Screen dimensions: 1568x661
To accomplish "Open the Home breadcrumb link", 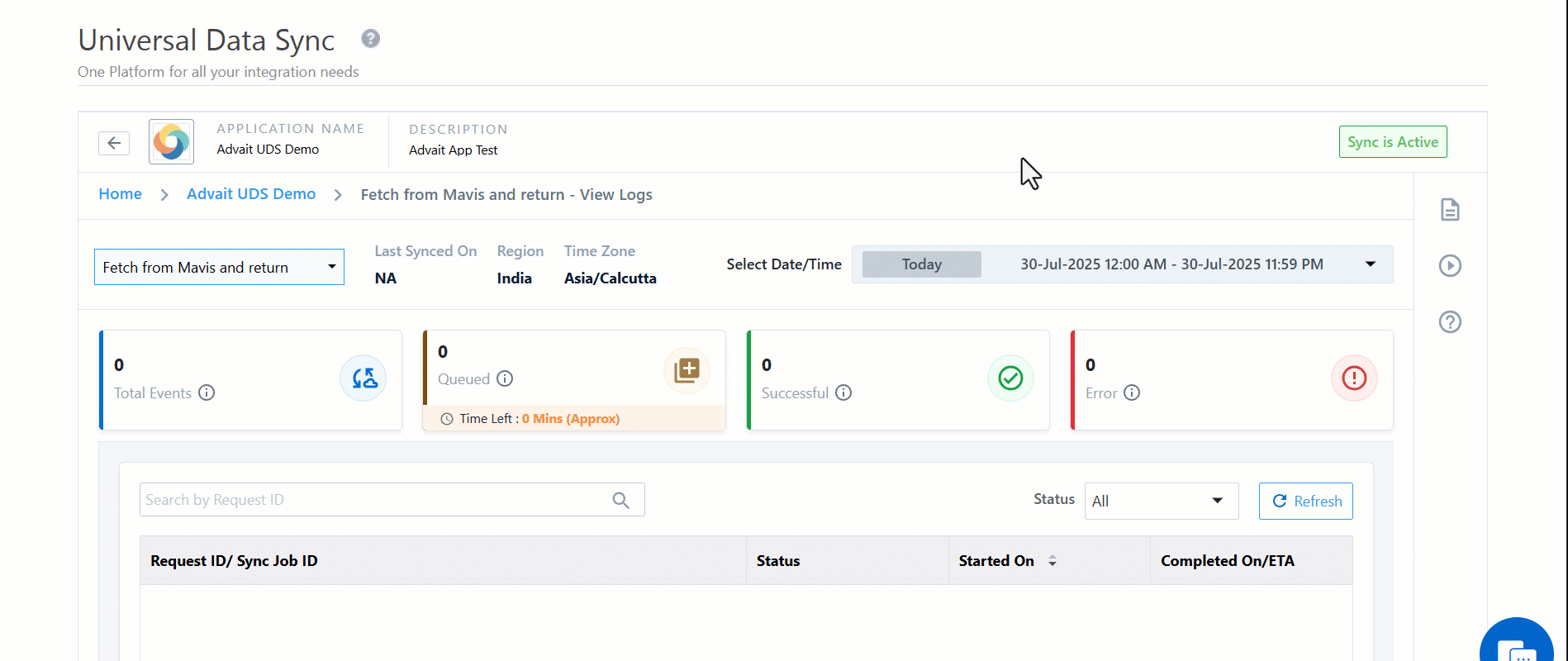I will [x=121, y=194].
